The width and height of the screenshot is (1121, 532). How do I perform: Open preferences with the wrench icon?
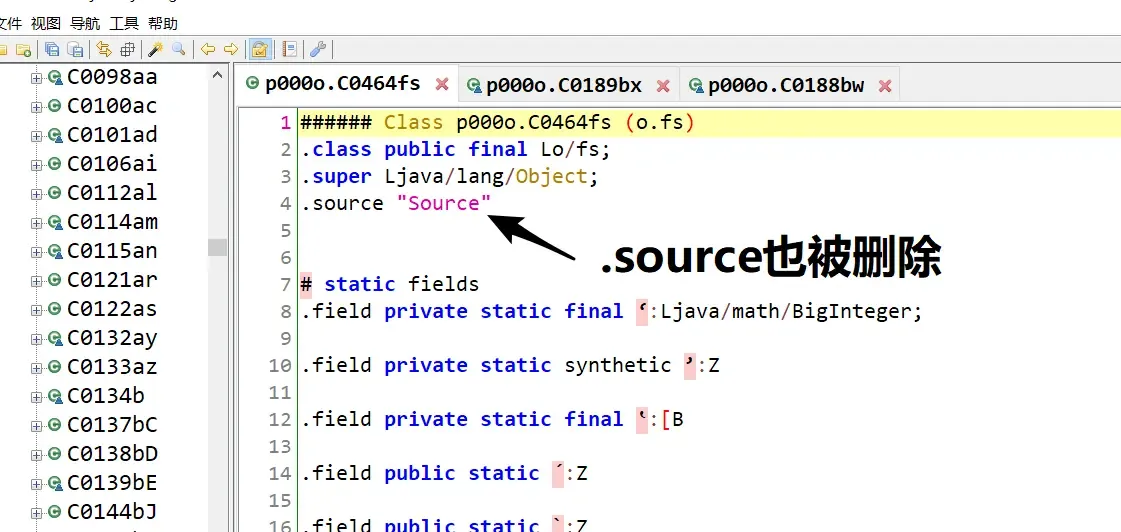coord(318,49)
